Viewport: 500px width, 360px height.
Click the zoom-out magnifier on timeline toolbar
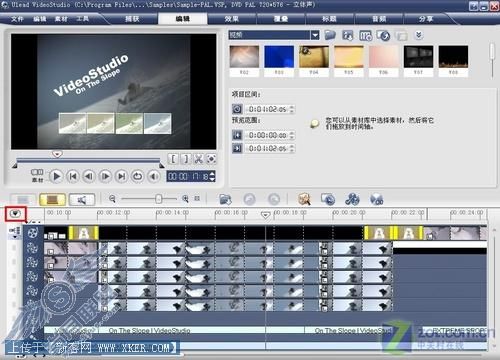click(x=112, y=199)
